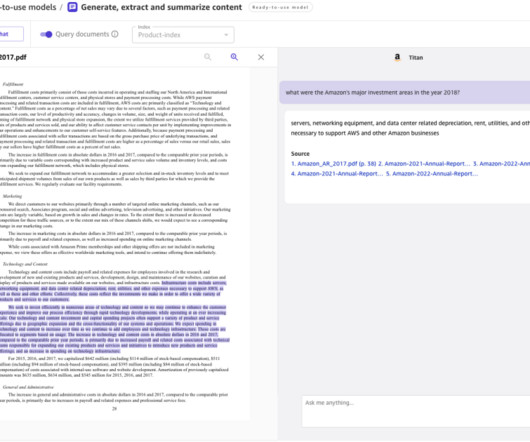
Task: Click the chat bubble icon beside the page title
Action: pos(72,7)
